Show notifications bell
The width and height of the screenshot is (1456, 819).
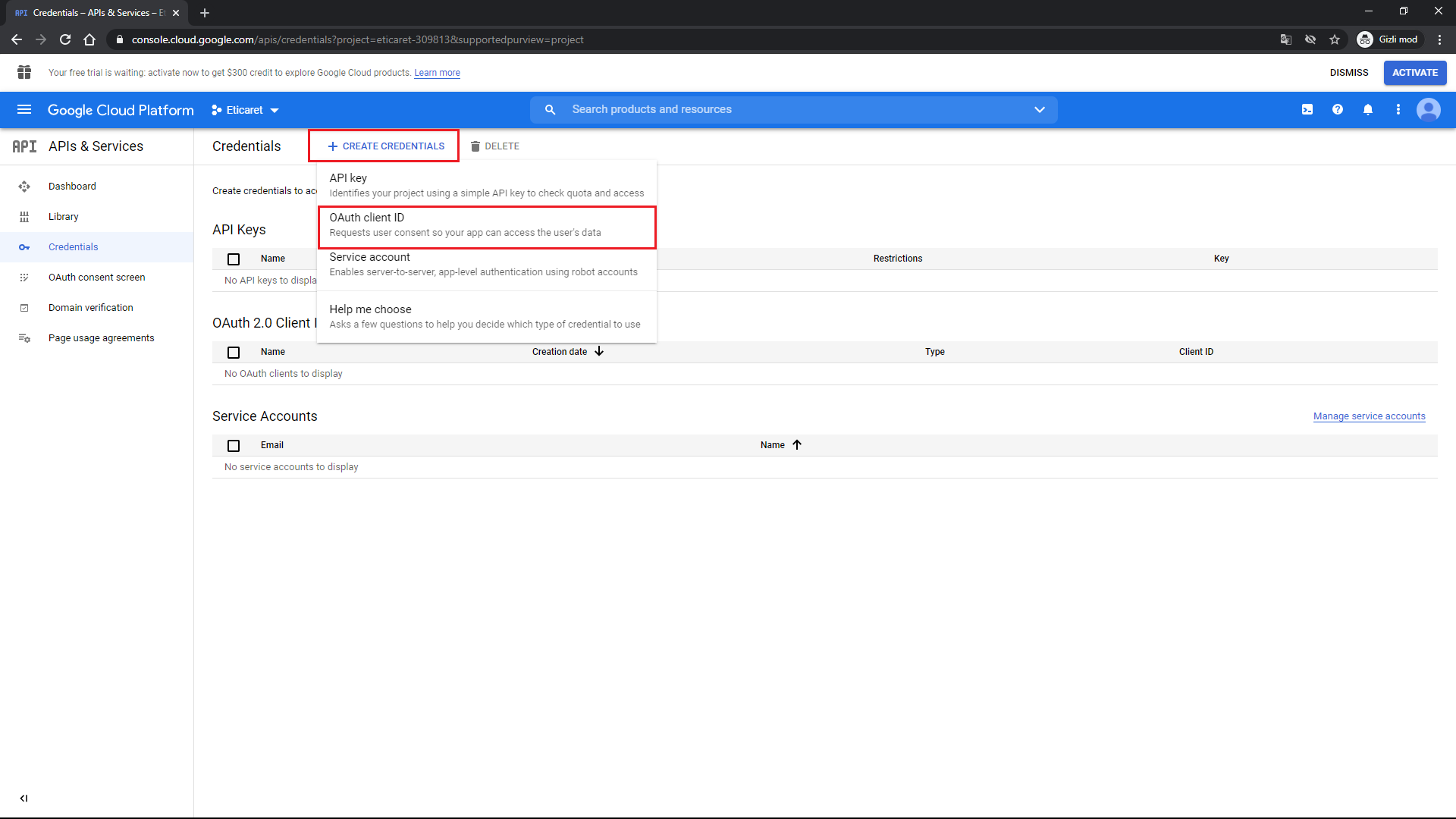pyautogui.click(x=1368, y=110)
